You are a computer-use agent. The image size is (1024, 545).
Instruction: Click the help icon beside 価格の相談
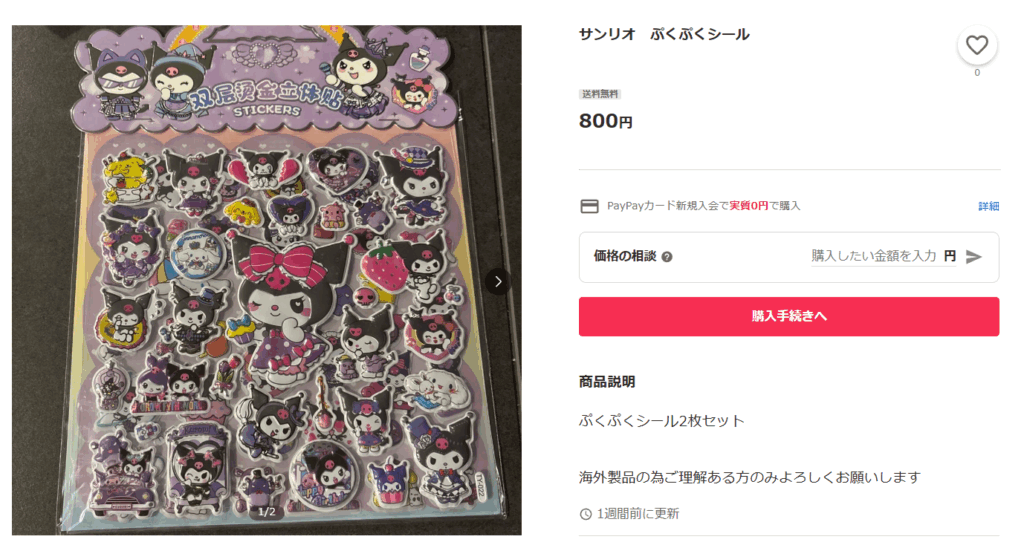[667, 257]
